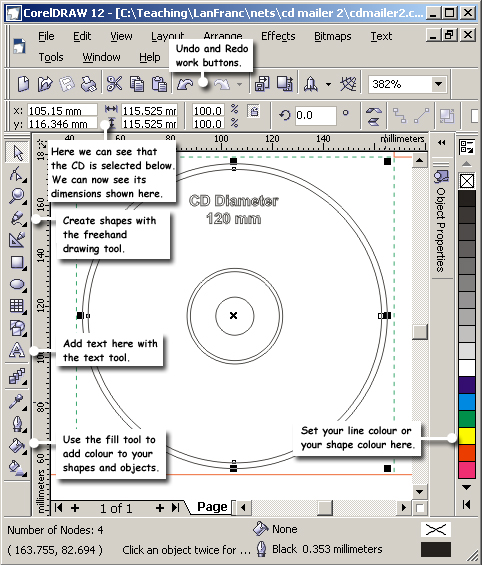Screen dimensions: 482x565
Task: Open the File menu
Action: (46, 36)
